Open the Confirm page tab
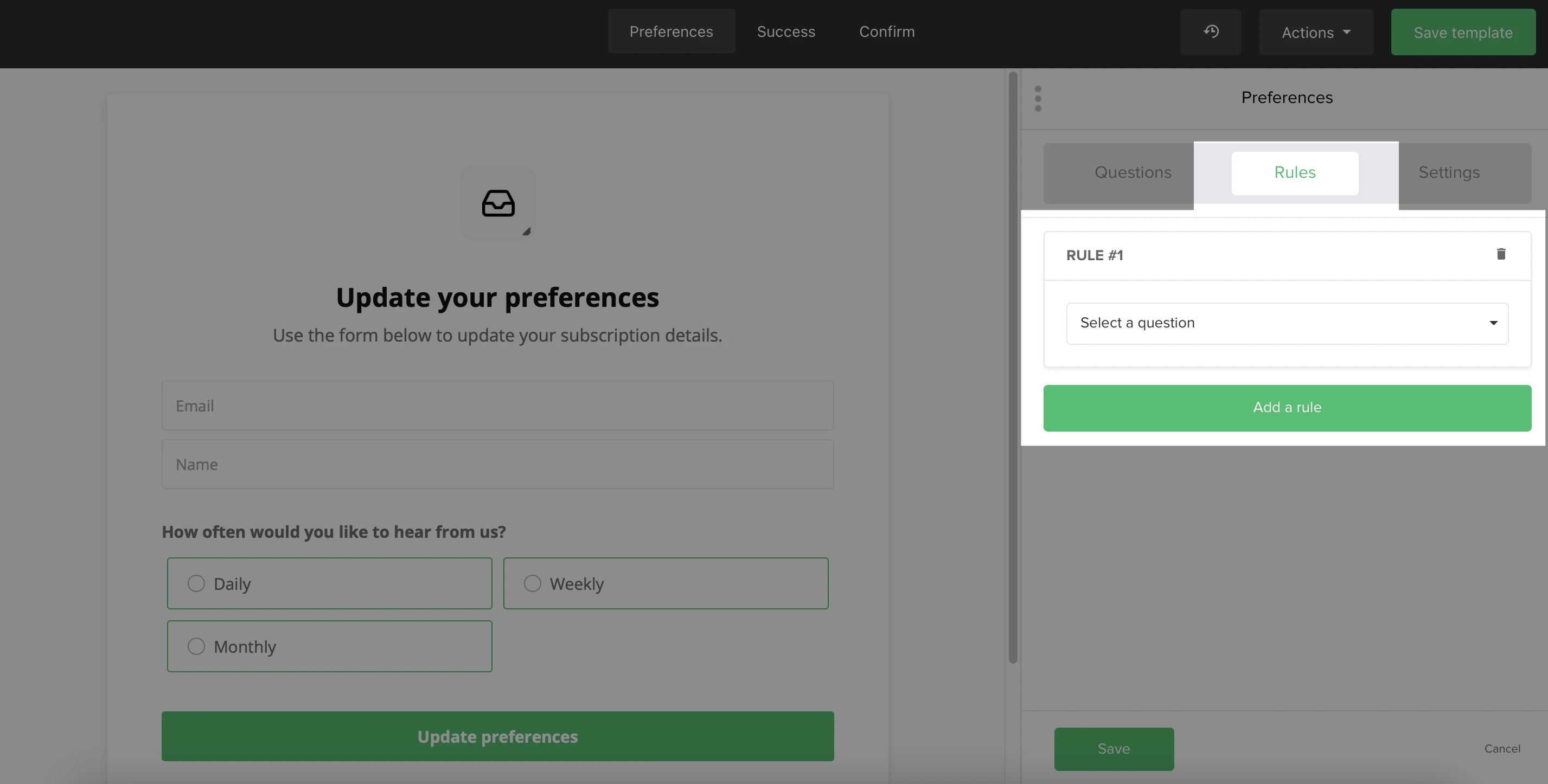Viewport: 1548px width, 784px height. click(886, 31)
